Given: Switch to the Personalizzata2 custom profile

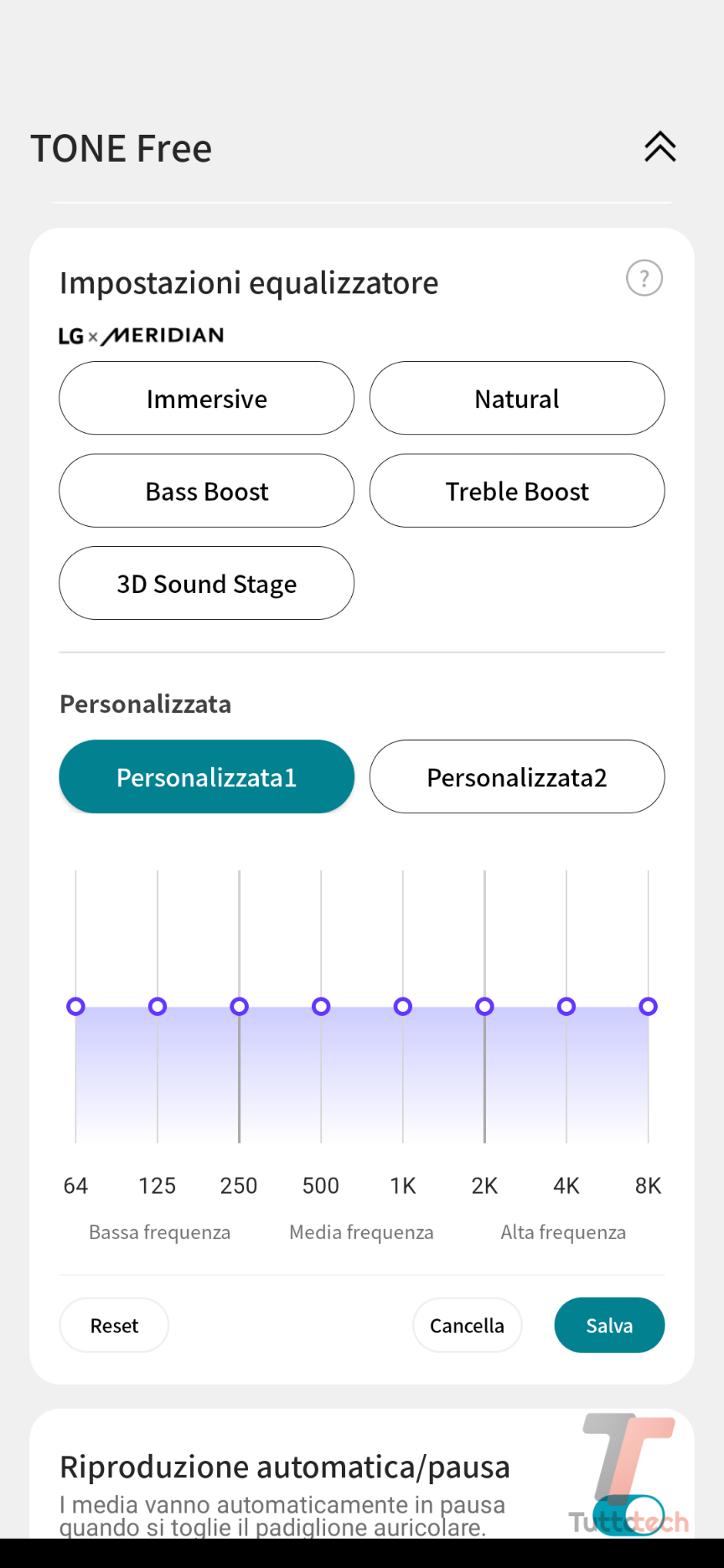Looking at the screenshot, I should [517, 777].
